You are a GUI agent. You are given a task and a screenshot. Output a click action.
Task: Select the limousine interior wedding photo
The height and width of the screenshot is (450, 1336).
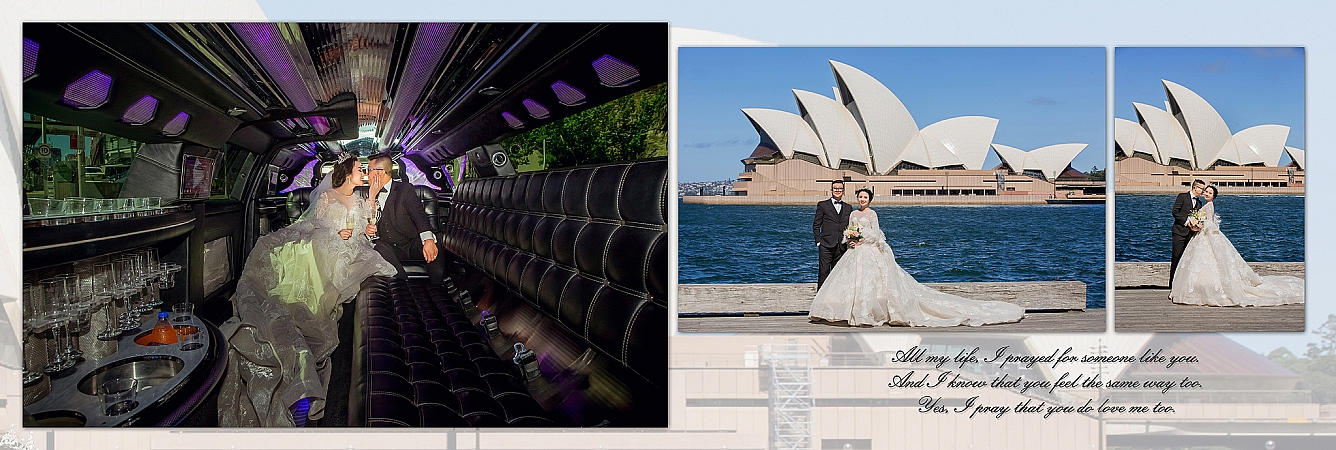pos(345,225)
